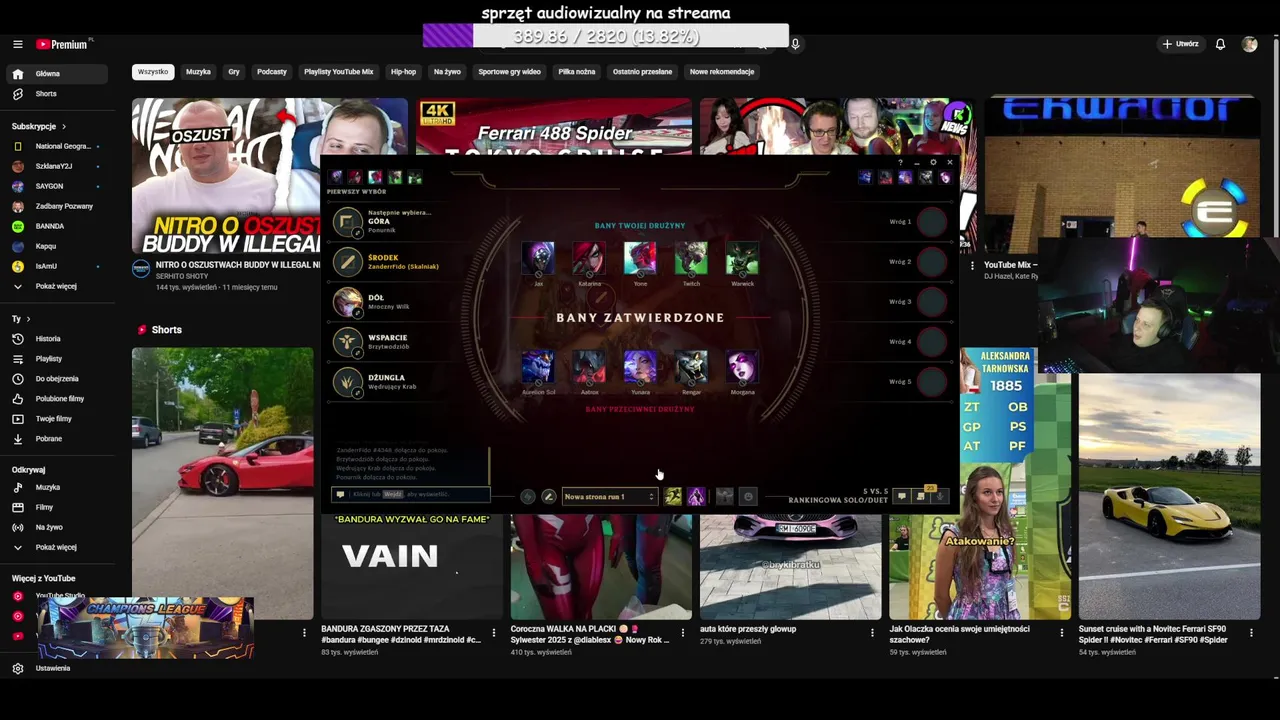Image resolution: width=1280 pixels, height=720 pixels.
Task: Open the red Ferrari Shorts thumbnail
Action: 223,483
